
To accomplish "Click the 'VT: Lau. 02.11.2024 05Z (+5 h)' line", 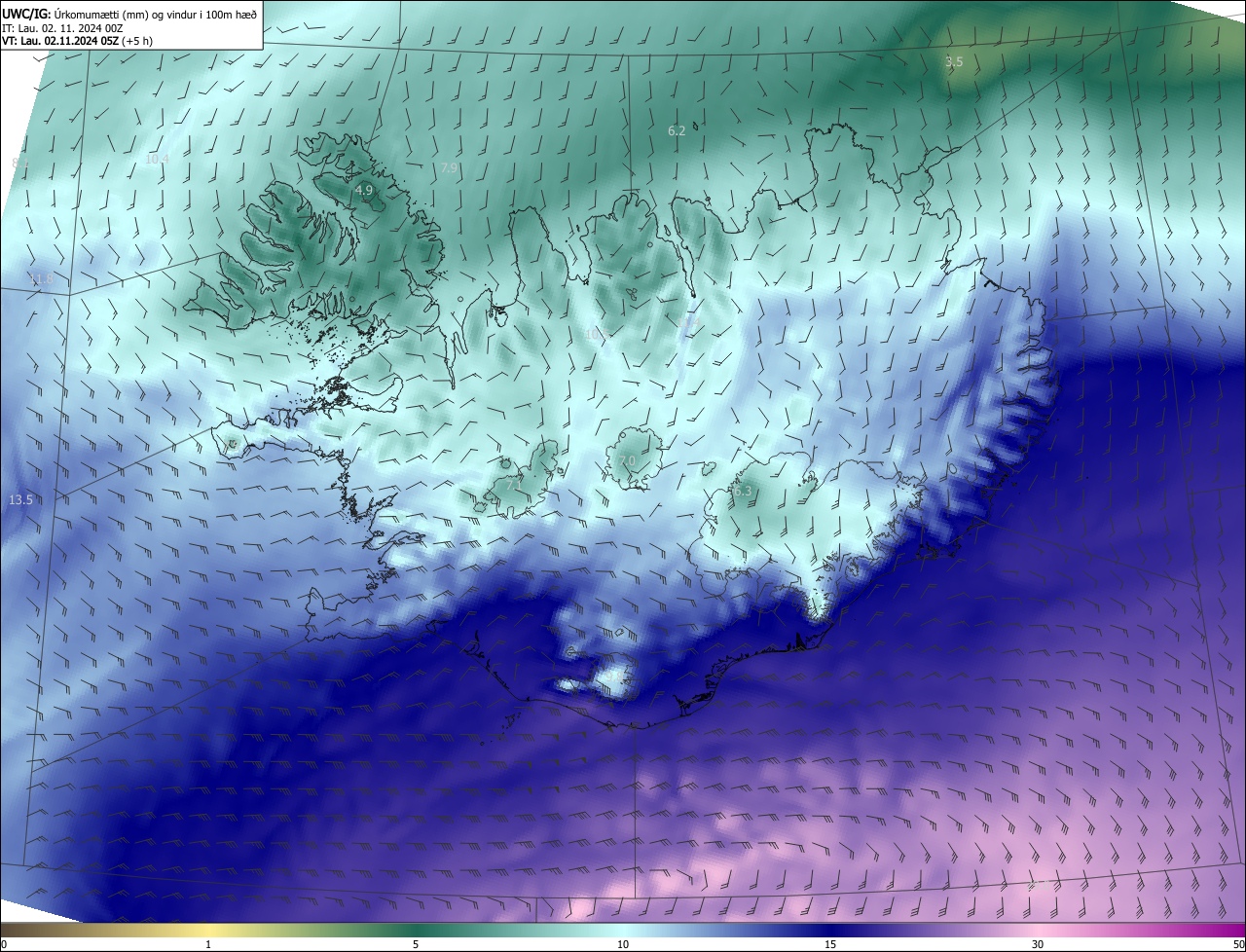I will (77, 41).
